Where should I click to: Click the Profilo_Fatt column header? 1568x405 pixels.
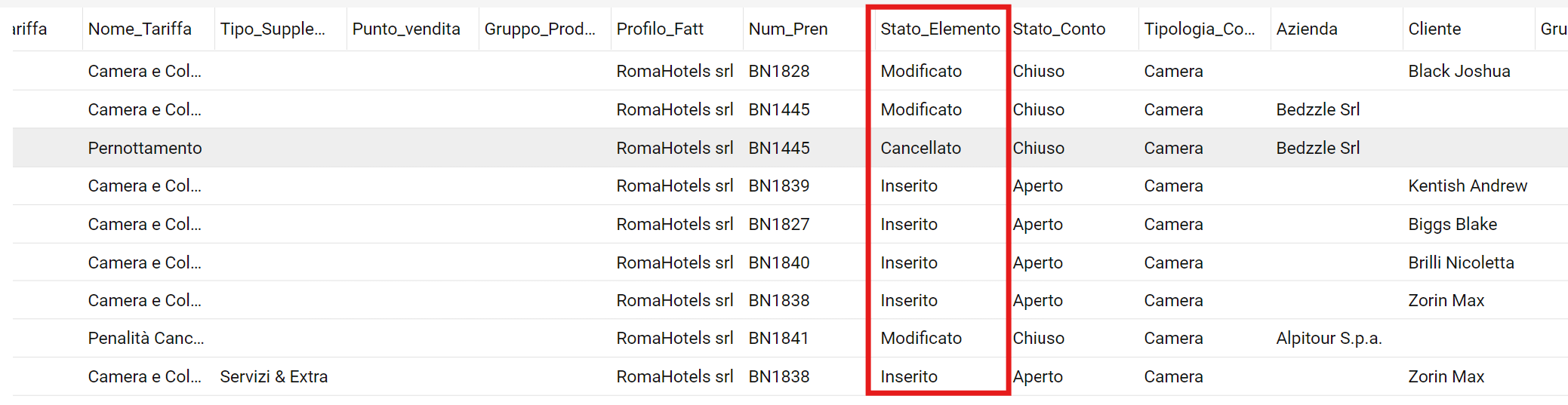[660, 29]
